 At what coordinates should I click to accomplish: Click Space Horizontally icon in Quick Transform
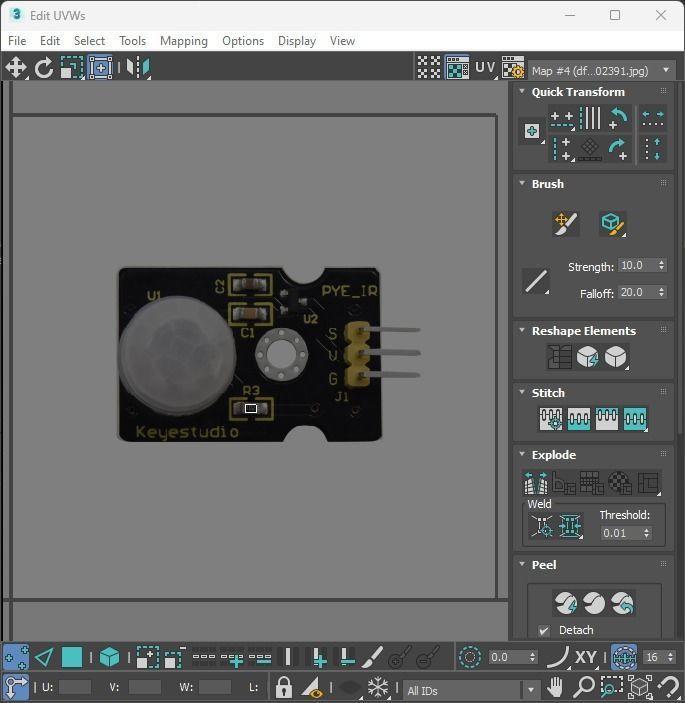653,119
